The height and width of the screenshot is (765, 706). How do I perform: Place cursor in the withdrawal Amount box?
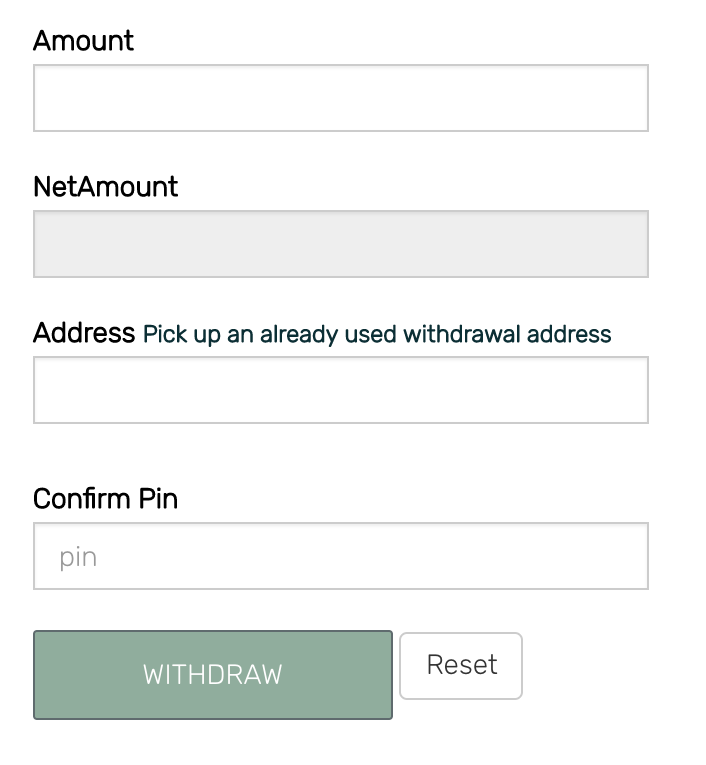coord(340,98)
